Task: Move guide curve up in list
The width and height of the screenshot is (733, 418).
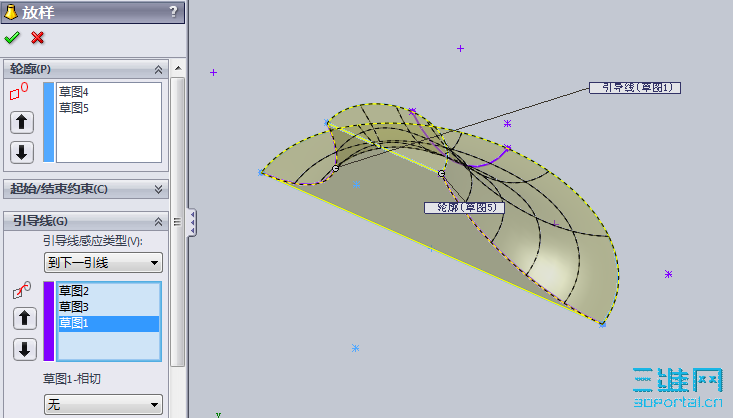Action: (x=25, y=318)
